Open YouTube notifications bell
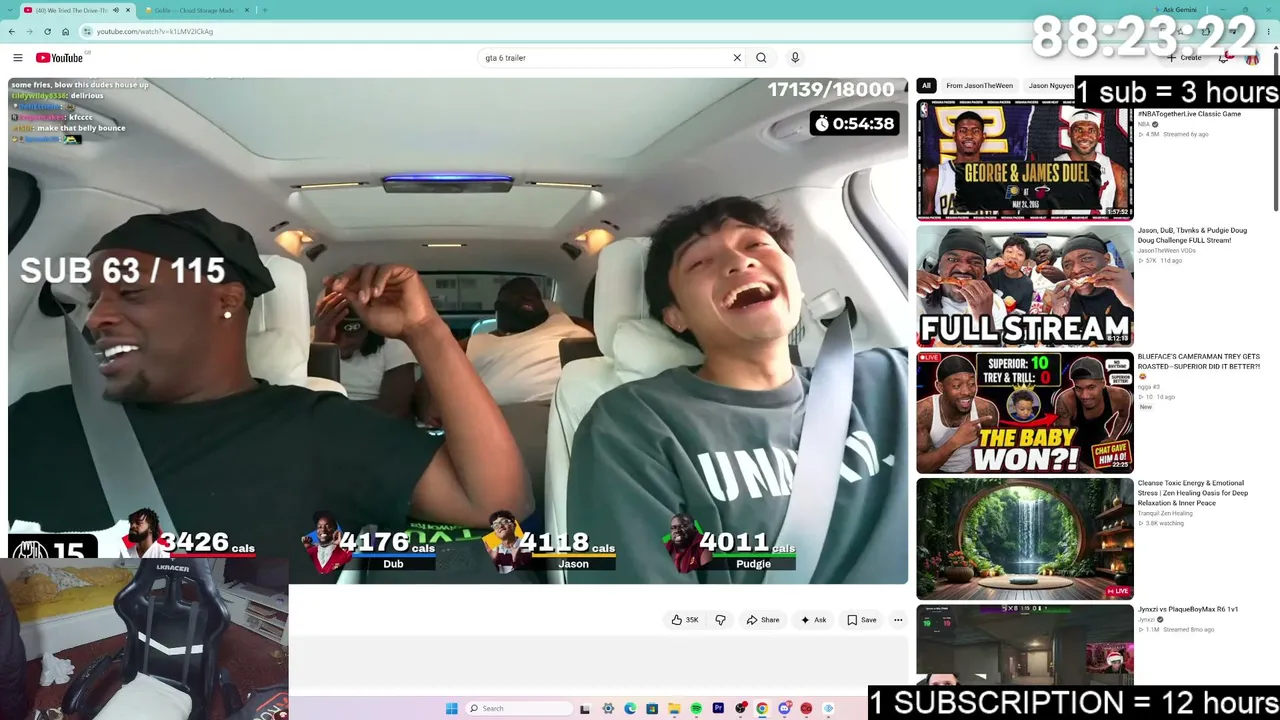The height and width of the screenshot is (720, 1280). point(1223,58)
